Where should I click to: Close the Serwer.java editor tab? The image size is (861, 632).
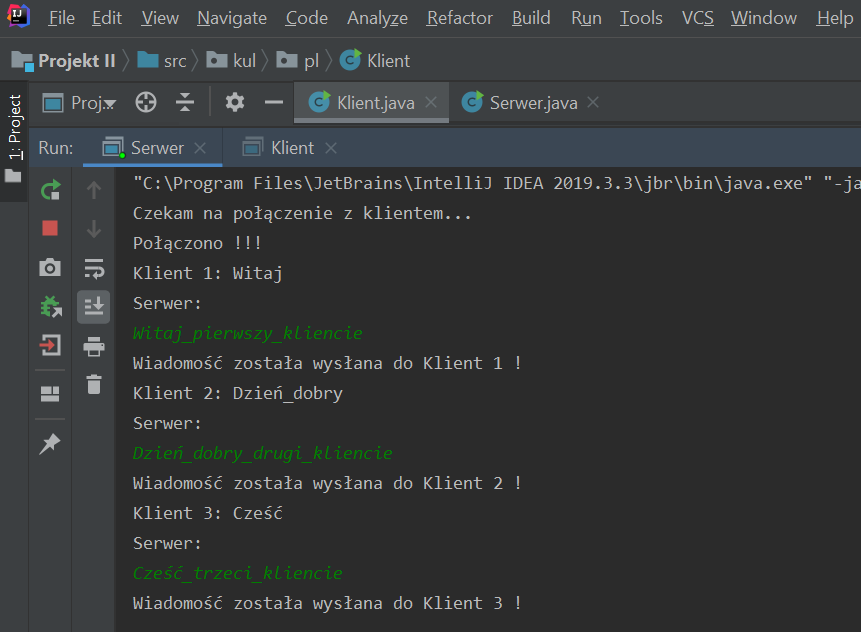tap(593, 102)
